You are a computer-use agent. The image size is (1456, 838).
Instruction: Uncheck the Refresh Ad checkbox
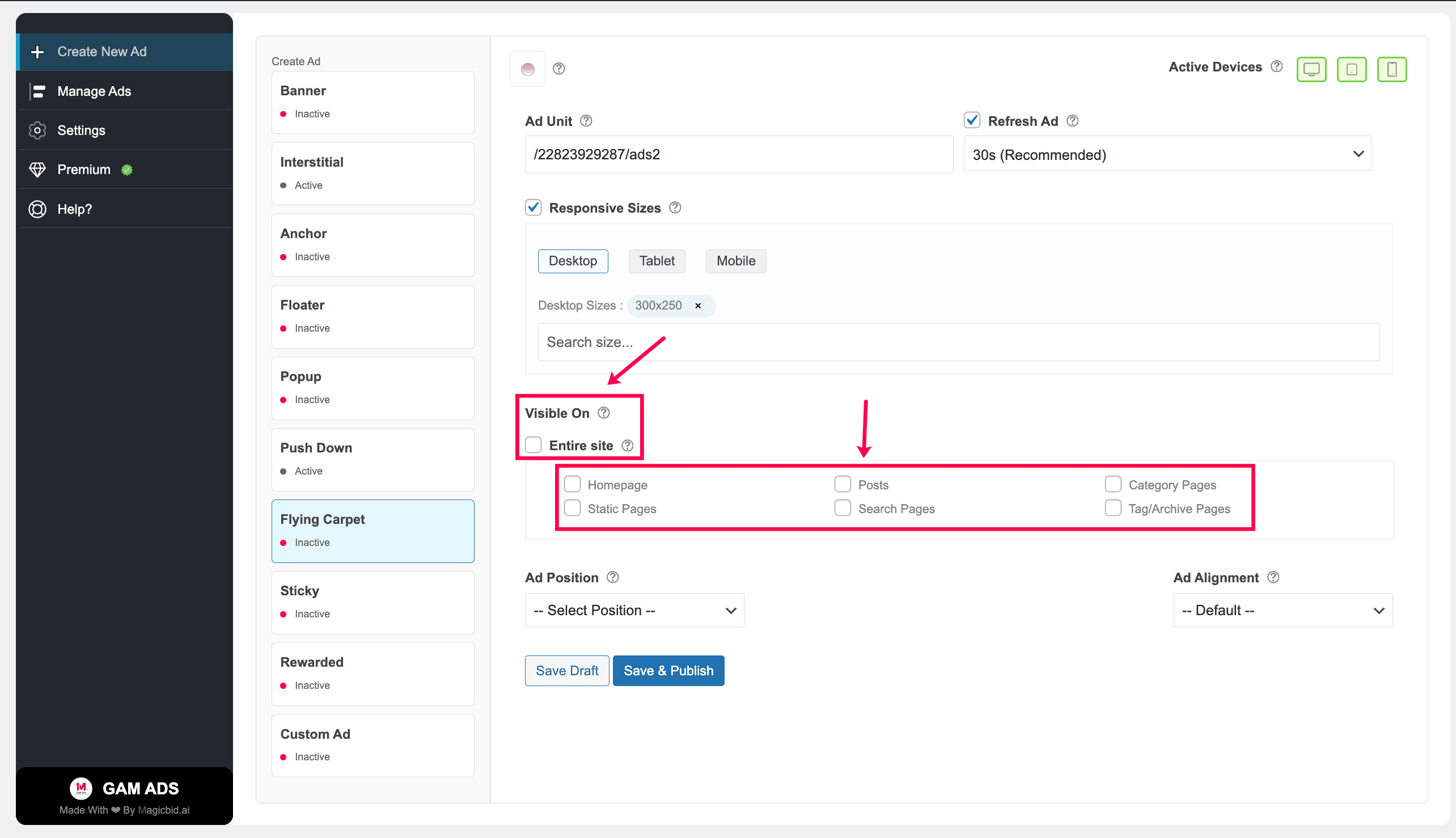[972, 120]
